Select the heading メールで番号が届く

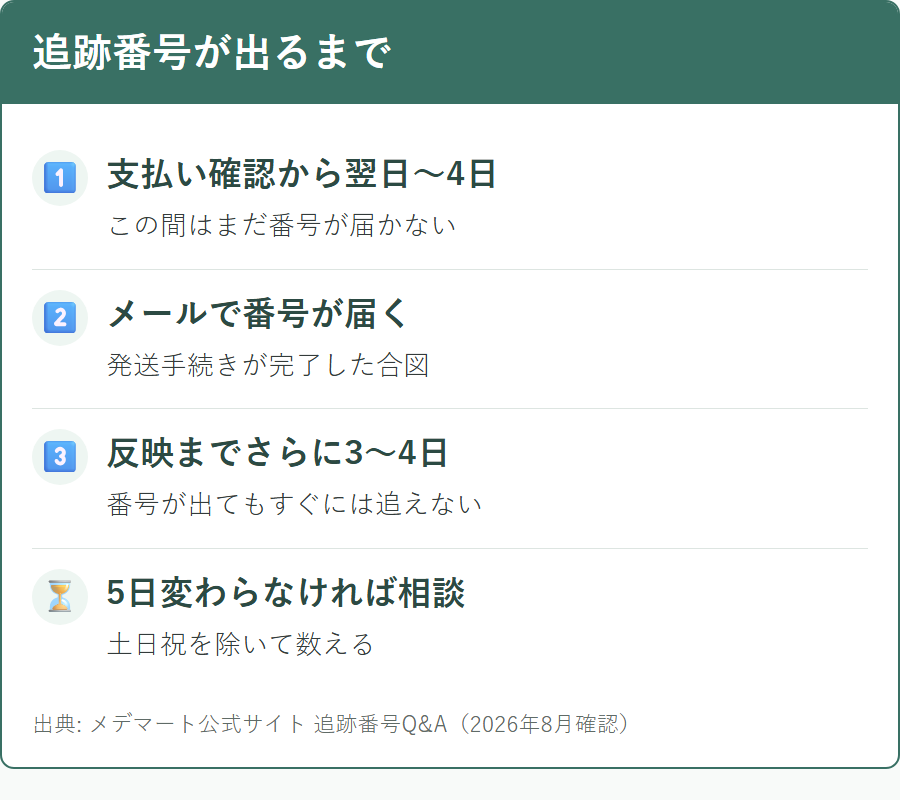click(258, 313)
